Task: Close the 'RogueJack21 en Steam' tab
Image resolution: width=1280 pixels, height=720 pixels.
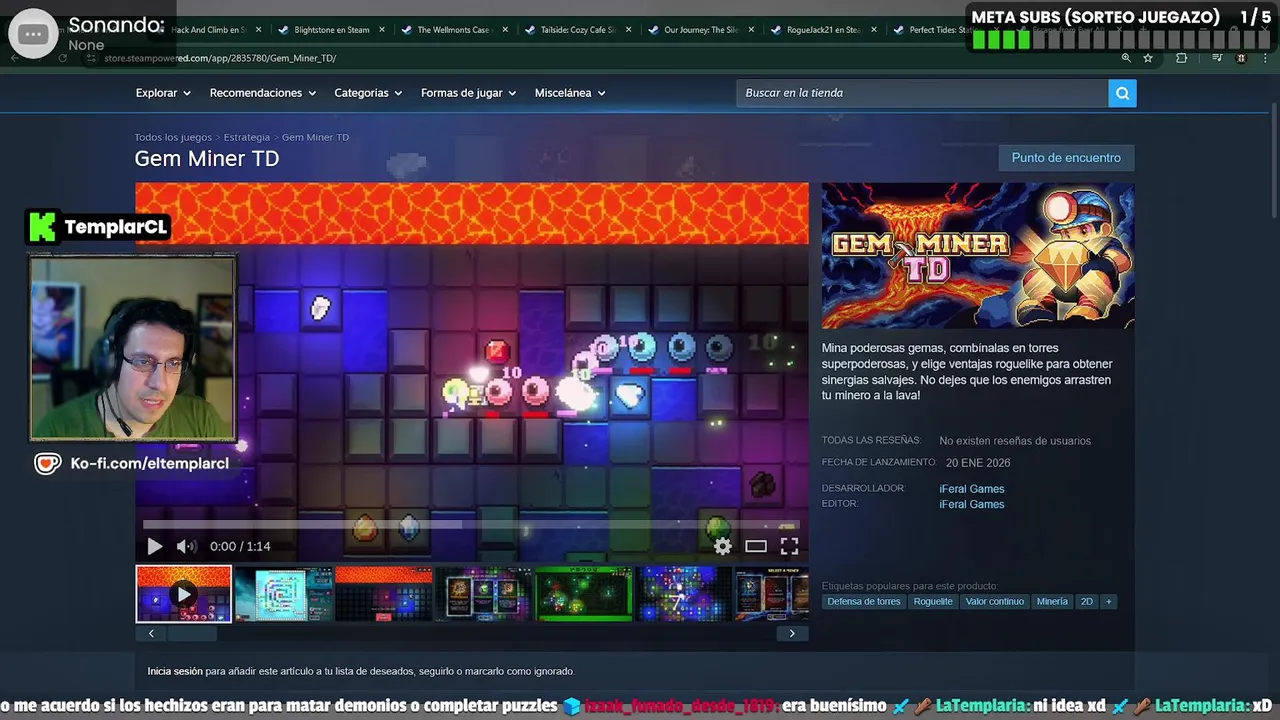Action: (875, 30)
